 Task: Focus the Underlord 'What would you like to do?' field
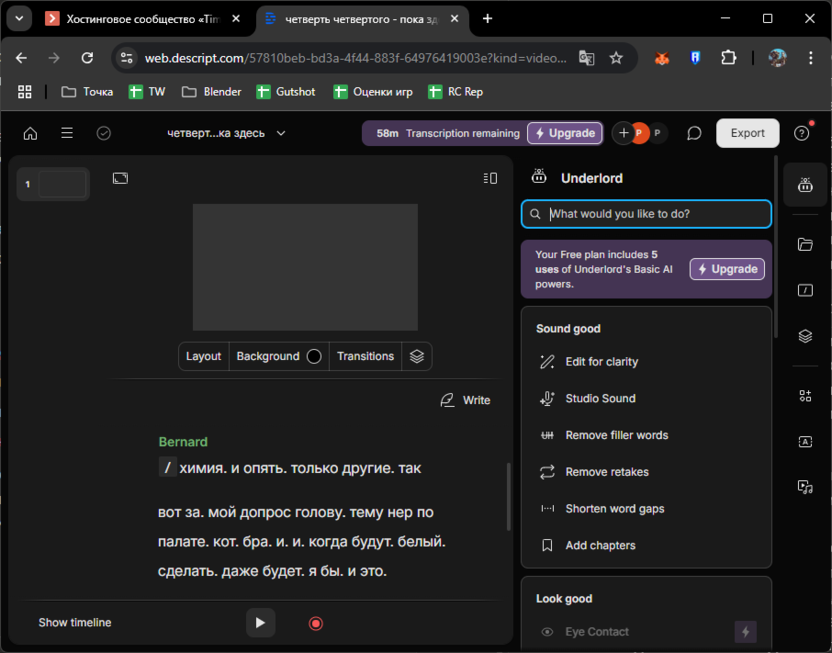pos(655,214)
